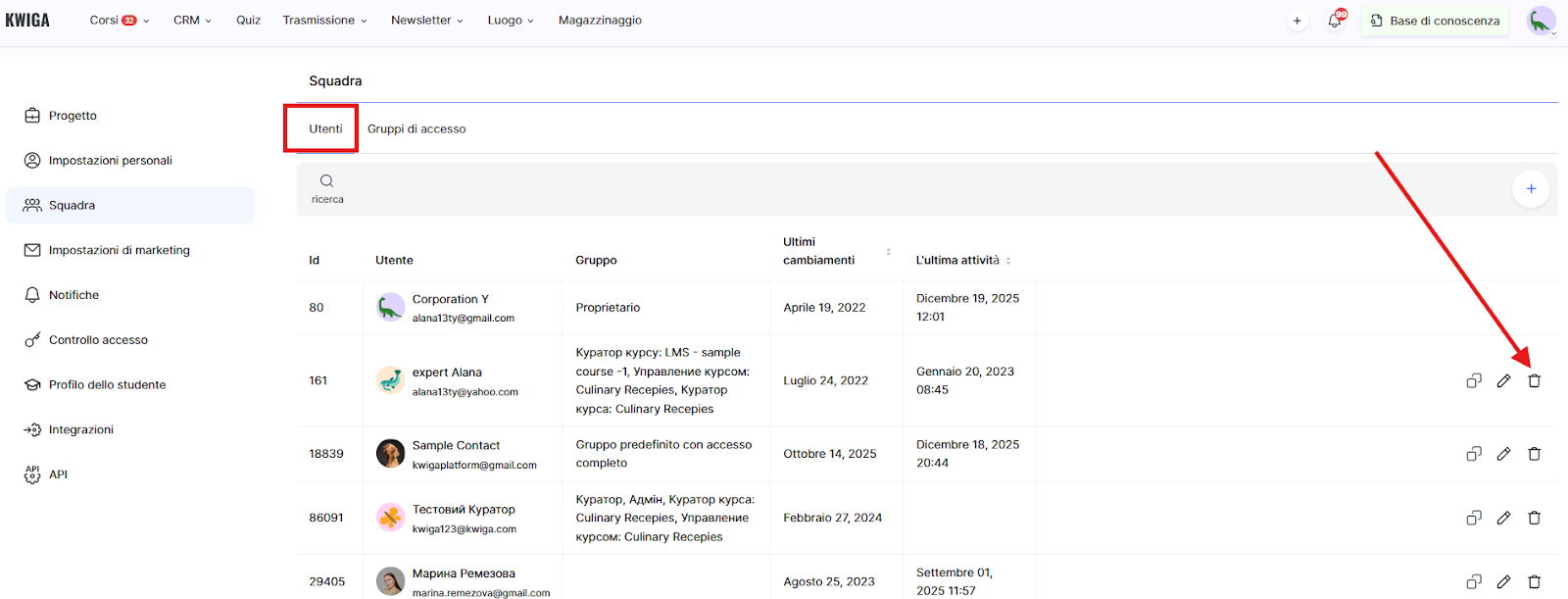Open Base di conoscenza

pos(1435,21)
